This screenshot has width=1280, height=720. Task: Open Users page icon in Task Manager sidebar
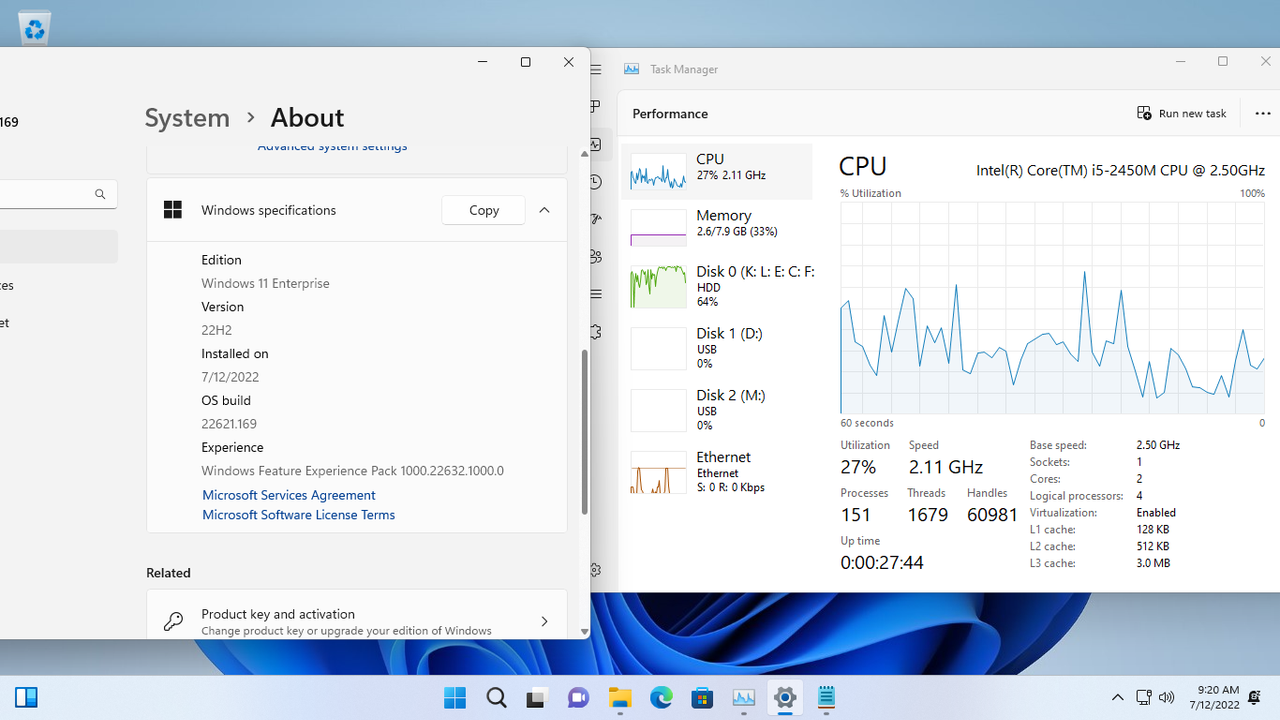click(596, 256)
